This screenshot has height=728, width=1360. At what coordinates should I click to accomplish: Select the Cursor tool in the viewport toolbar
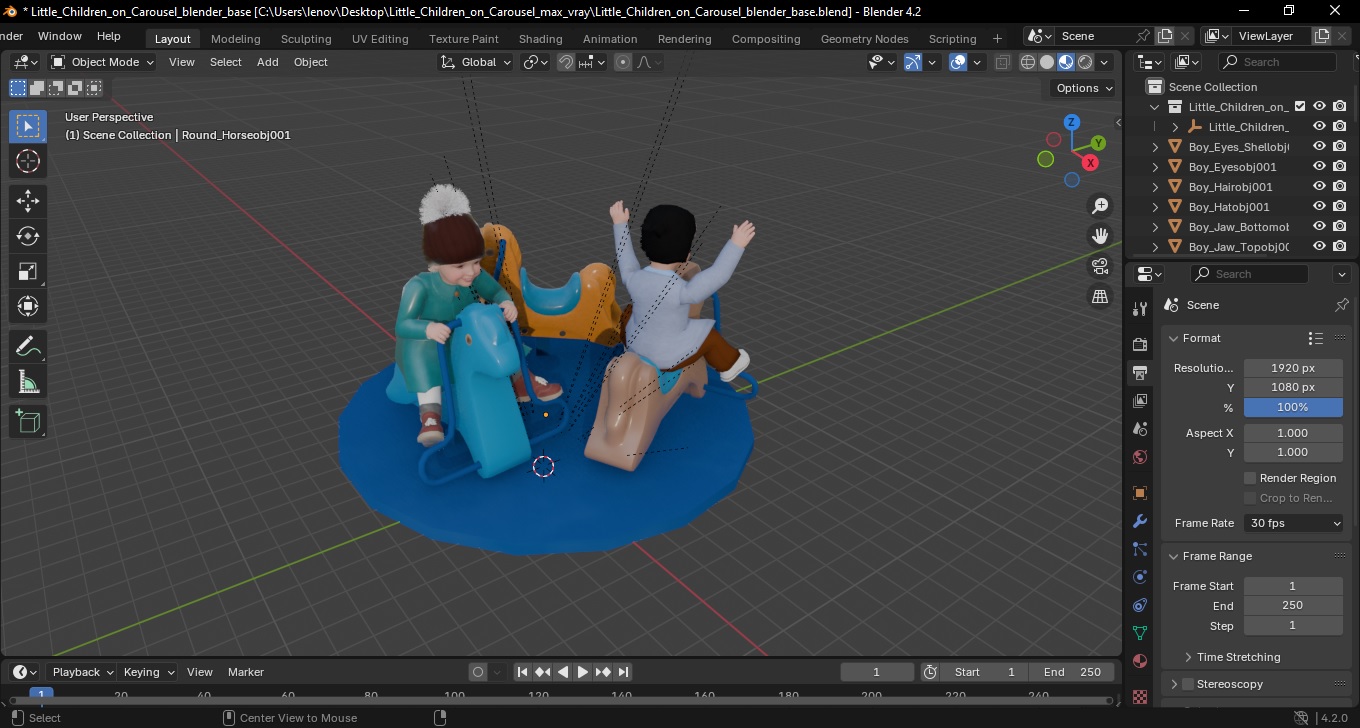pyautogui.click(x=28, y=161)
